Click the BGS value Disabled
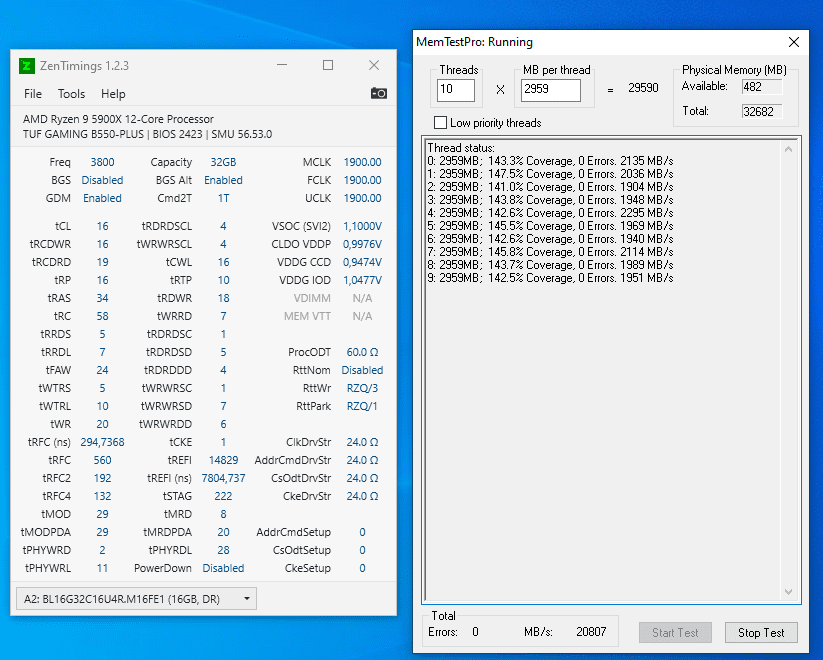The image size is (823, 660). 102,180
